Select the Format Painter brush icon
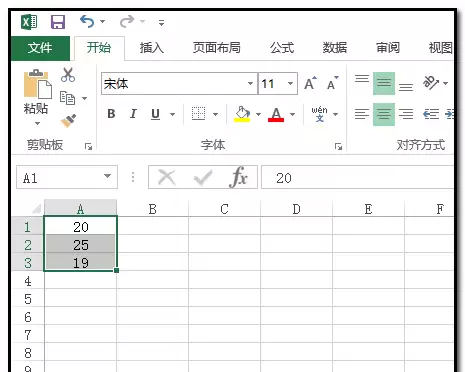 (68, 121)
